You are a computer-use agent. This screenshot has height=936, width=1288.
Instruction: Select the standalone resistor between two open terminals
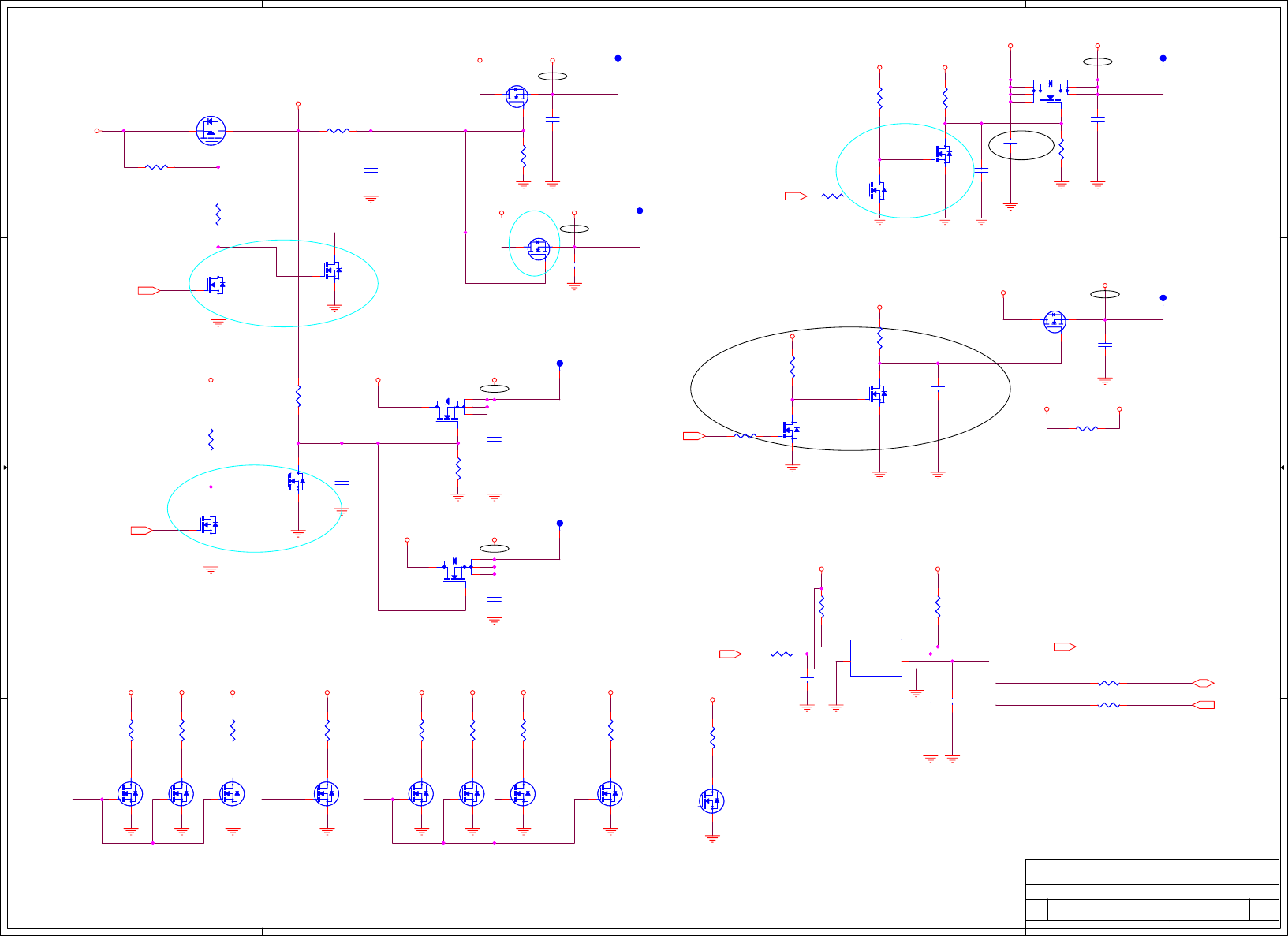click(x=1087, y=428)
